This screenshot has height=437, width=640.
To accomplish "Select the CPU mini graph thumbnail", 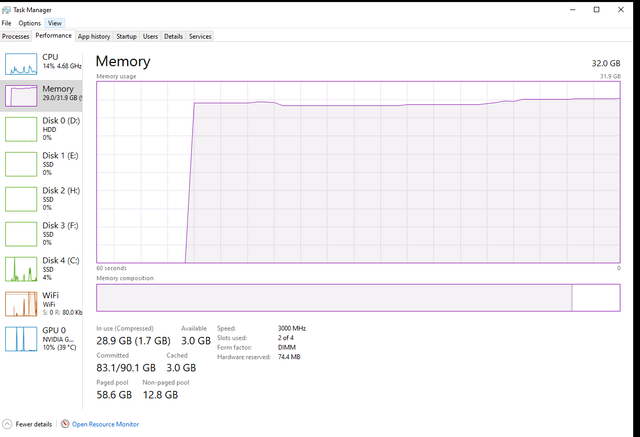I will point(21,64).
